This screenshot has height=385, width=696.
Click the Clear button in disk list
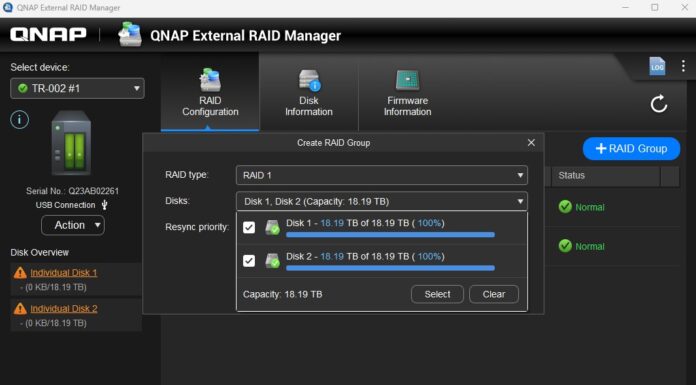click(x=494, y=294)
